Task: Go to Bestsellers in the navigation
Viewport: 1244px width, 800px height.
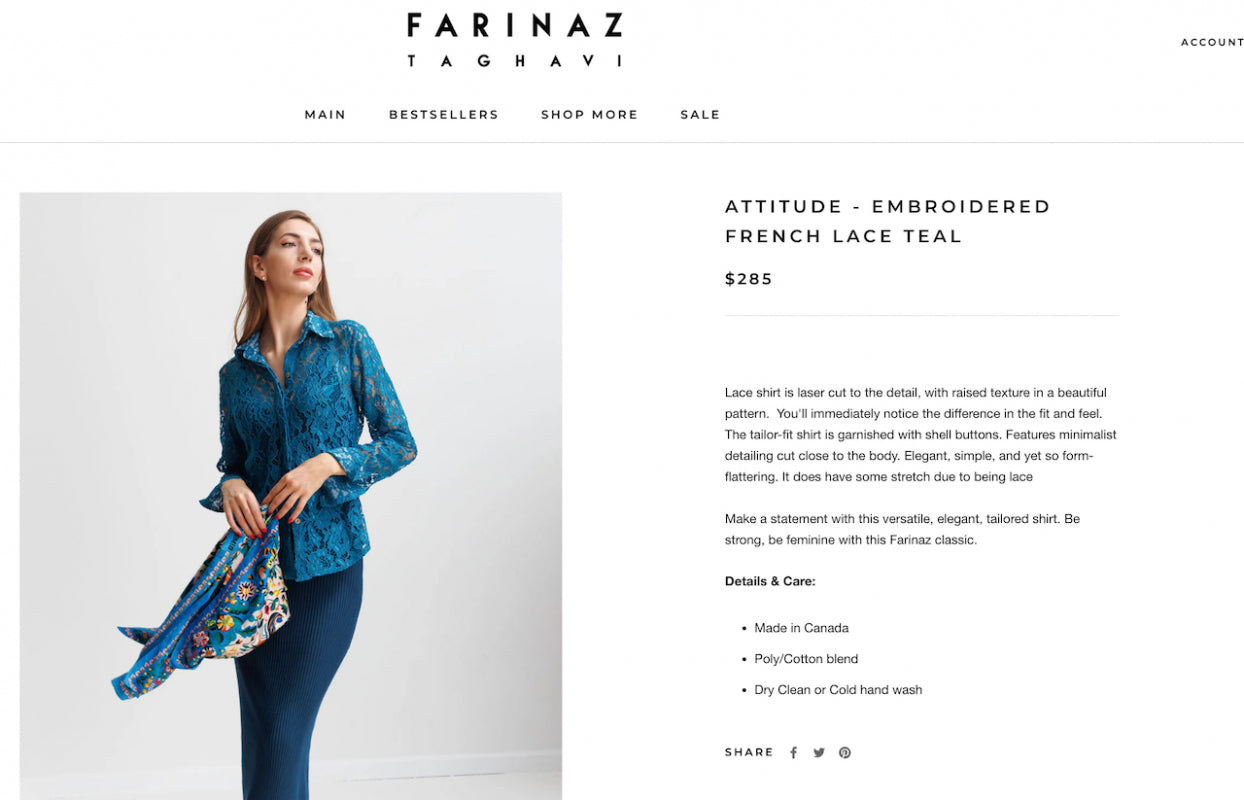Action: 444,114
